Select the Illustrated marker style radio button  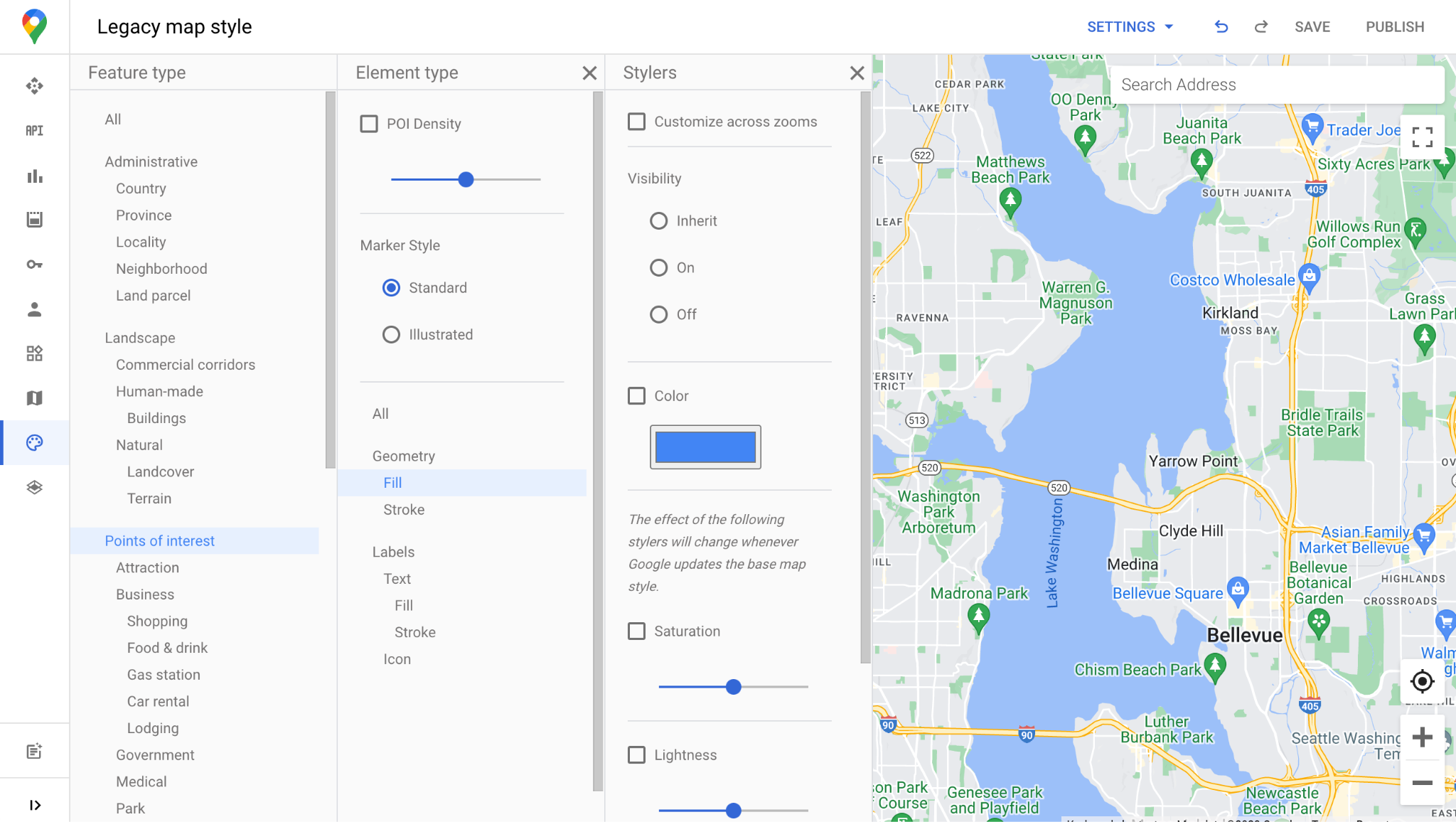[391, 334]
